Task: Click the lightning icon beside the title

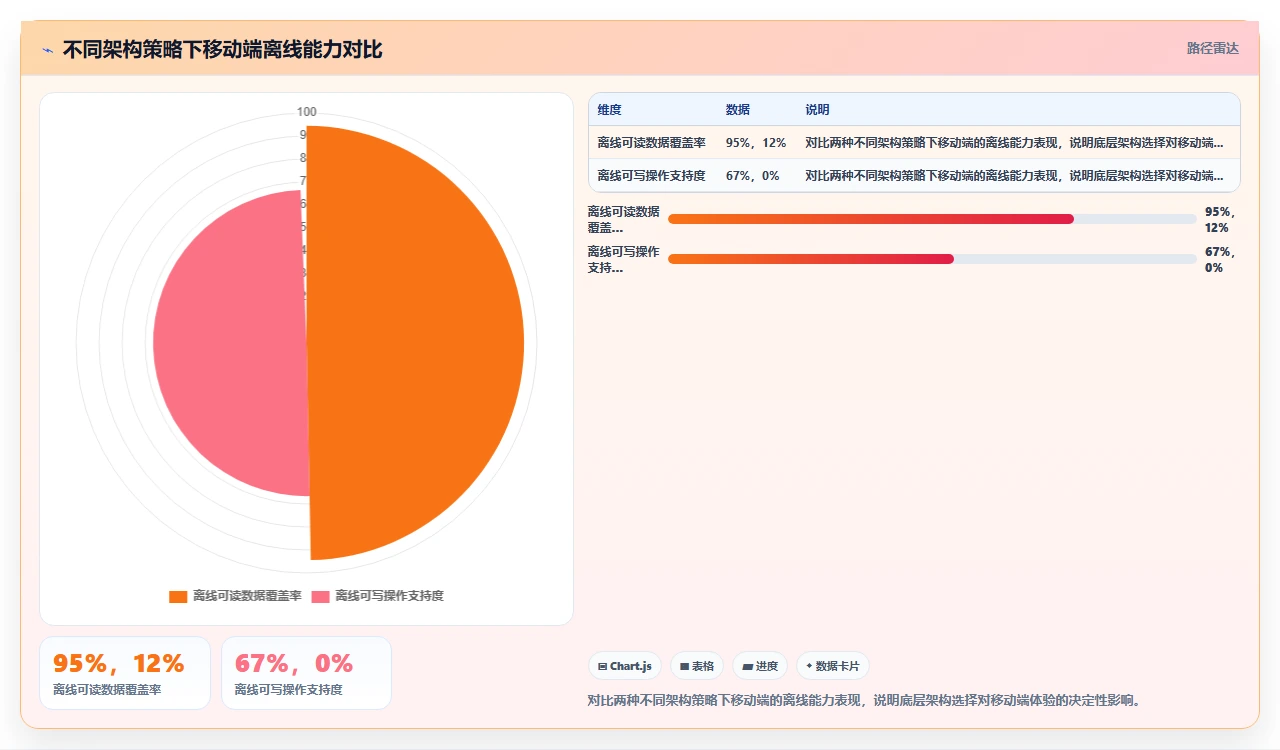Action: (x=47, y=50)
